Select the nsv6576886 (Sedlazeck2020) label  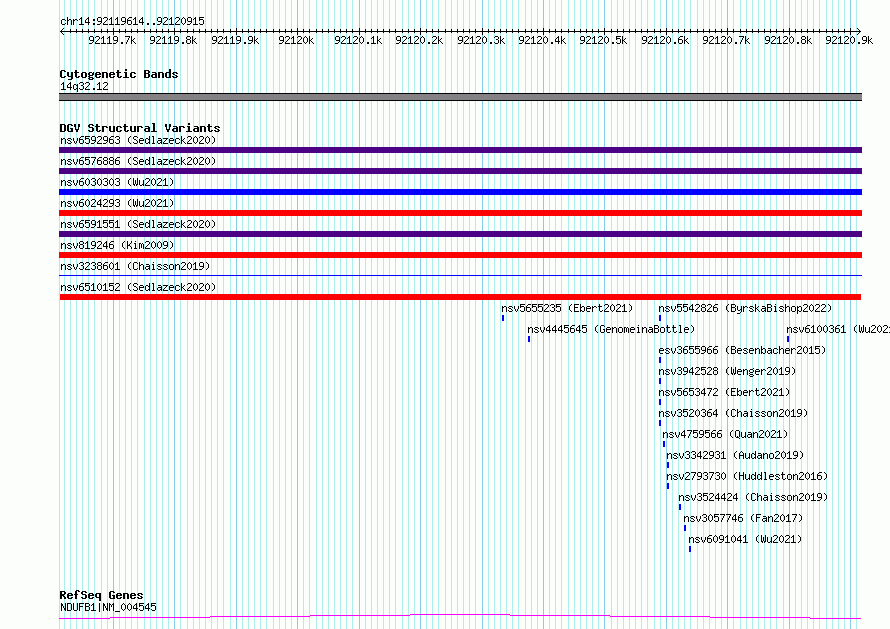(138, 161)
